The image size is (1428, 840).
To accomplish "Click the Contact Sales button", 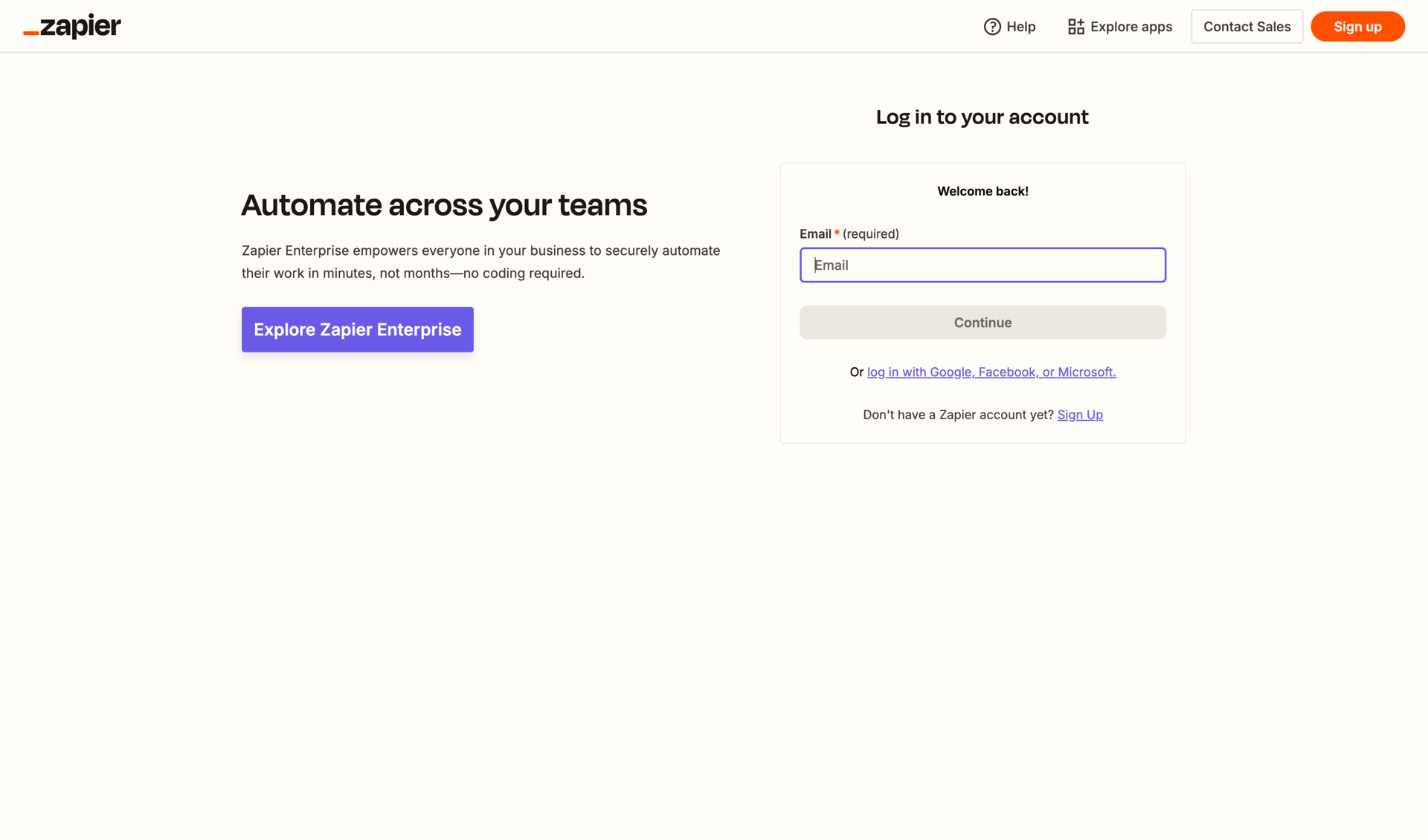I will click(1247, 26).
